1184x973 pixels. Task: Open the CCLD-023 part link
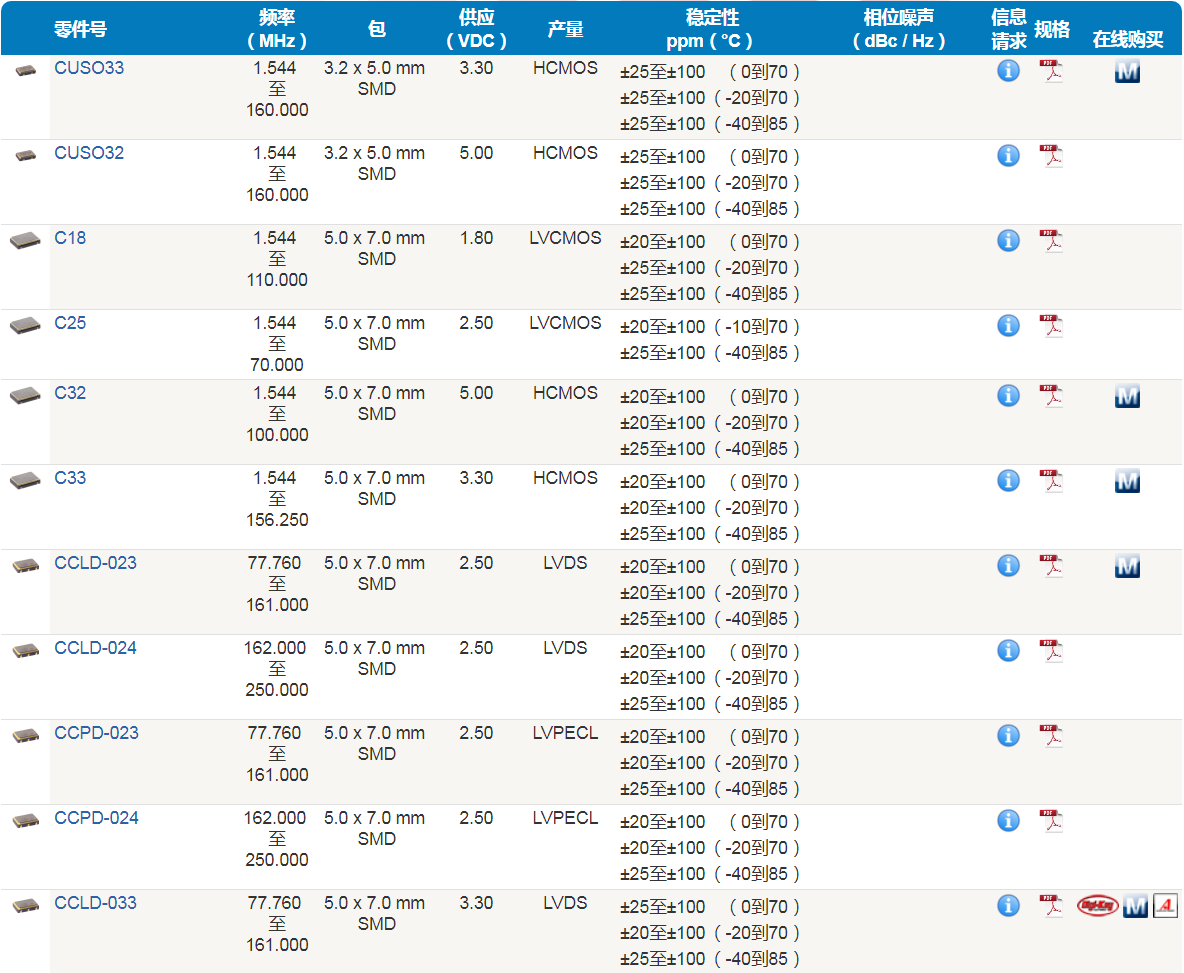95,563
